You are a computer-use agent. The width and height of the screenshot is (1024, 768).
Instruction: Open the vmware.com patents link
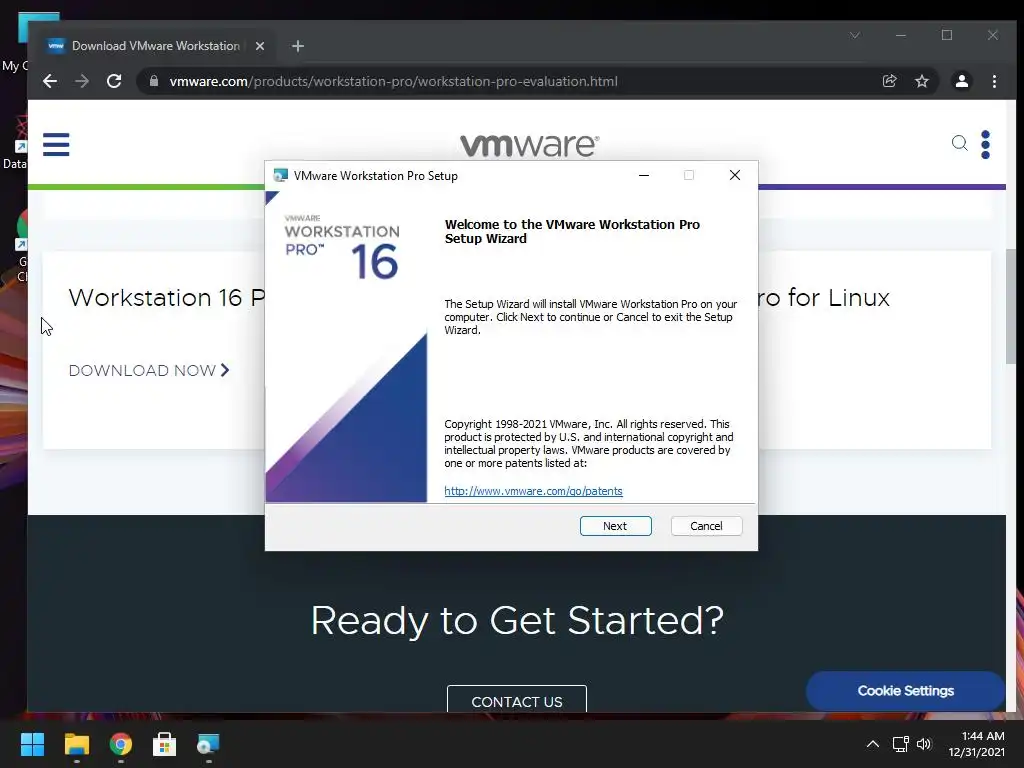click(x=533, y=491)
